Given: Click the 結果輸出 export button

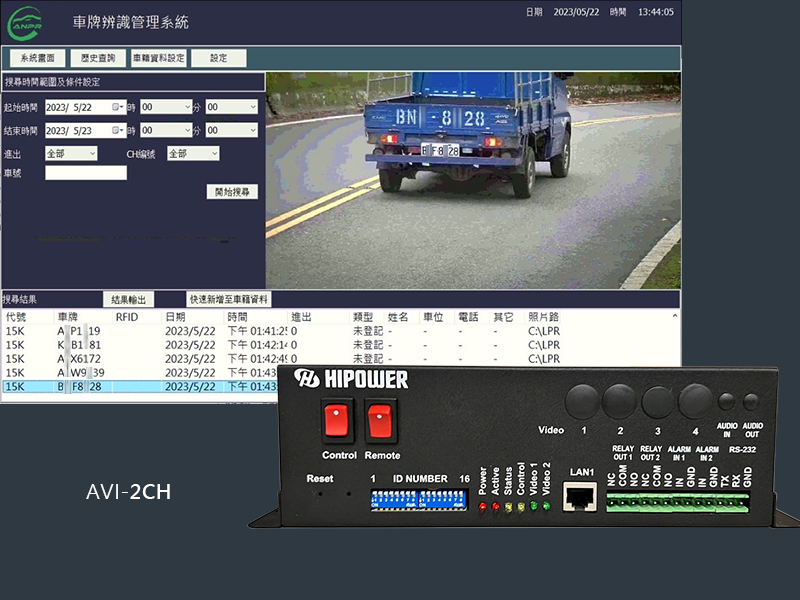Looking at the screenshot, I should tap(128, 299).
